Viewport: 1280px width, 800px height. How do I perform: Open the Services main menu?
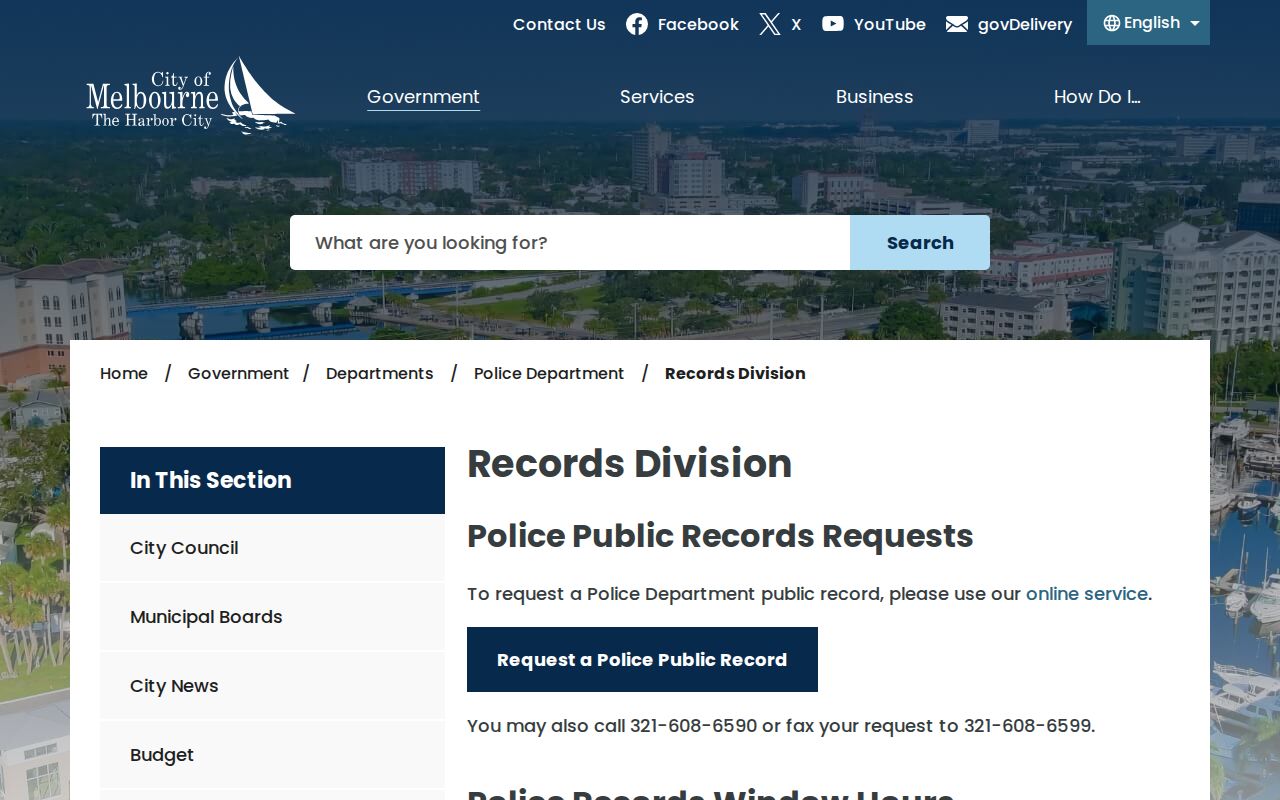tap(657, 97)
